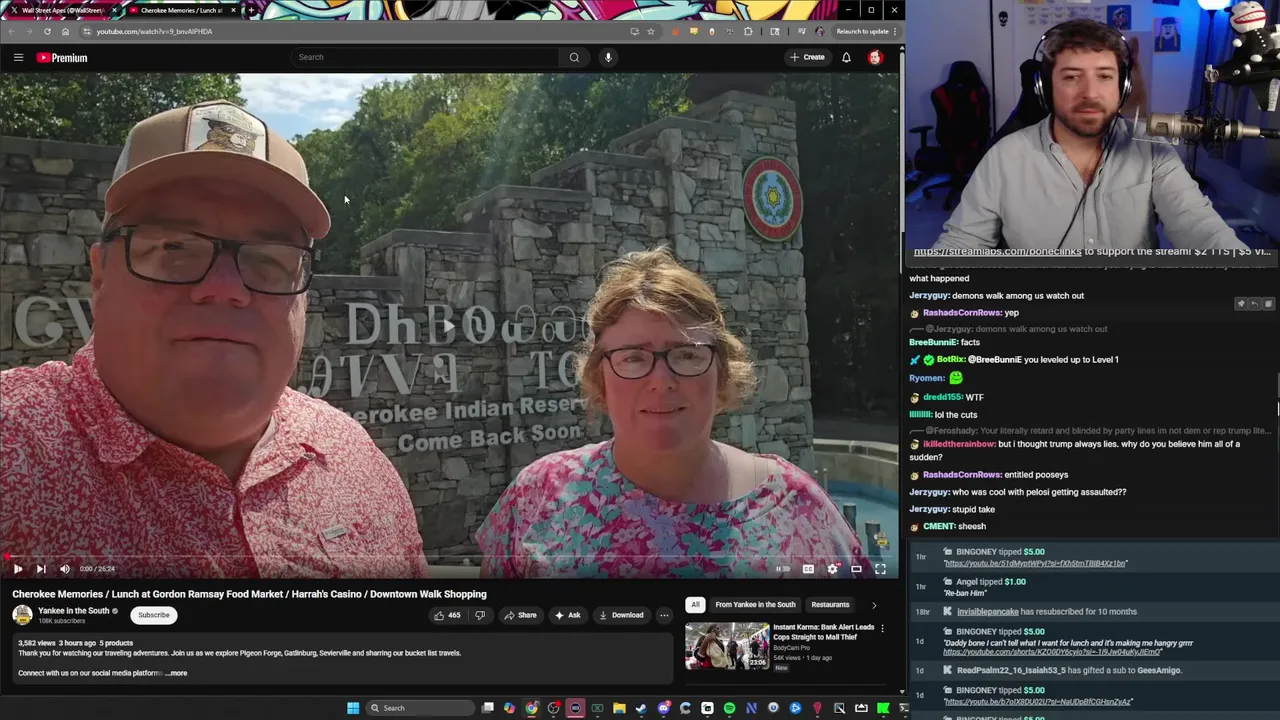Select the Restaurants filter chip
This screenshot has height=720, width=1280.
coord(830,604)
